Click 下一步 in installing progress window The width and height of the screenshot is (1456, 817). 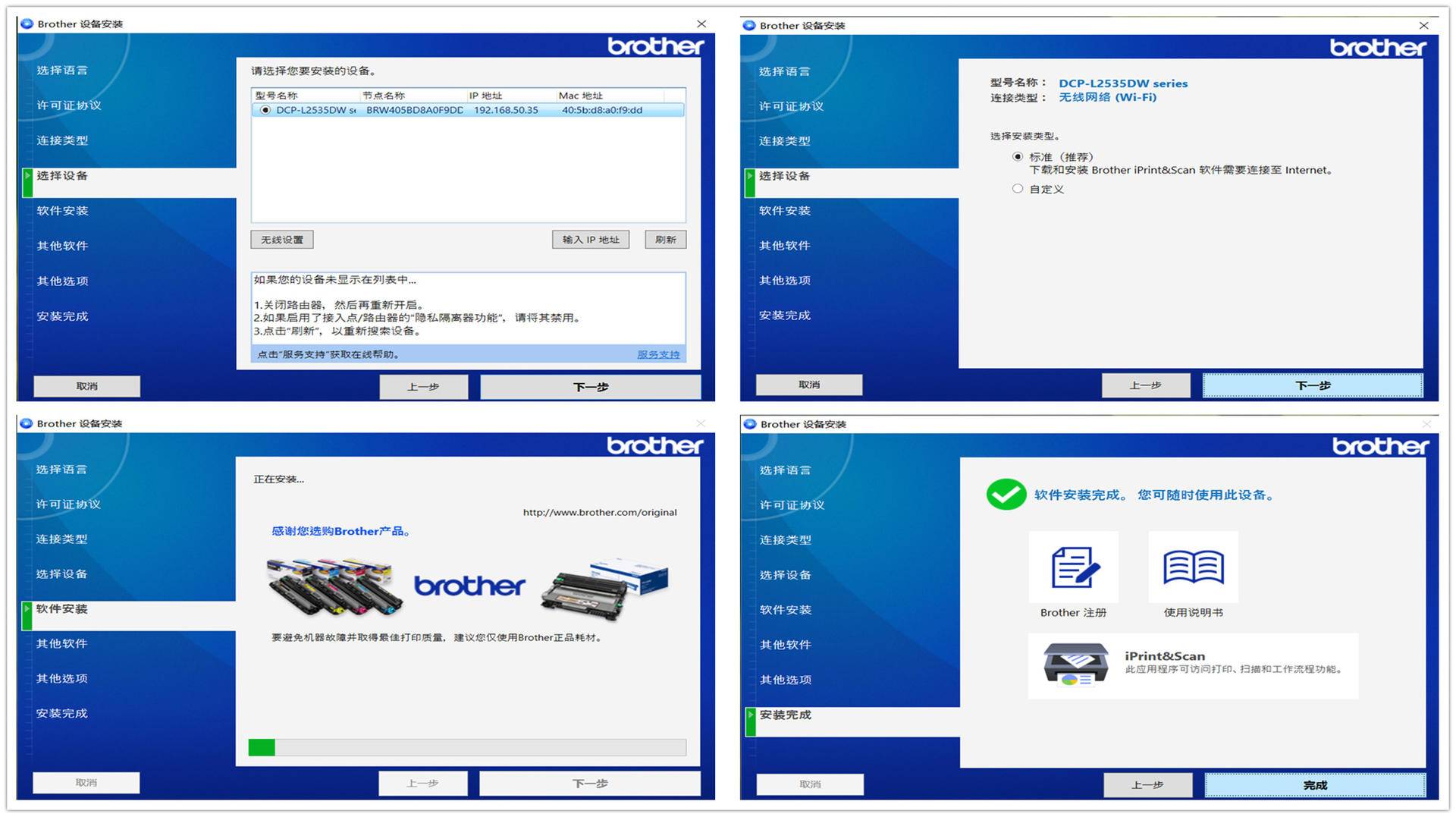point(590,784)
